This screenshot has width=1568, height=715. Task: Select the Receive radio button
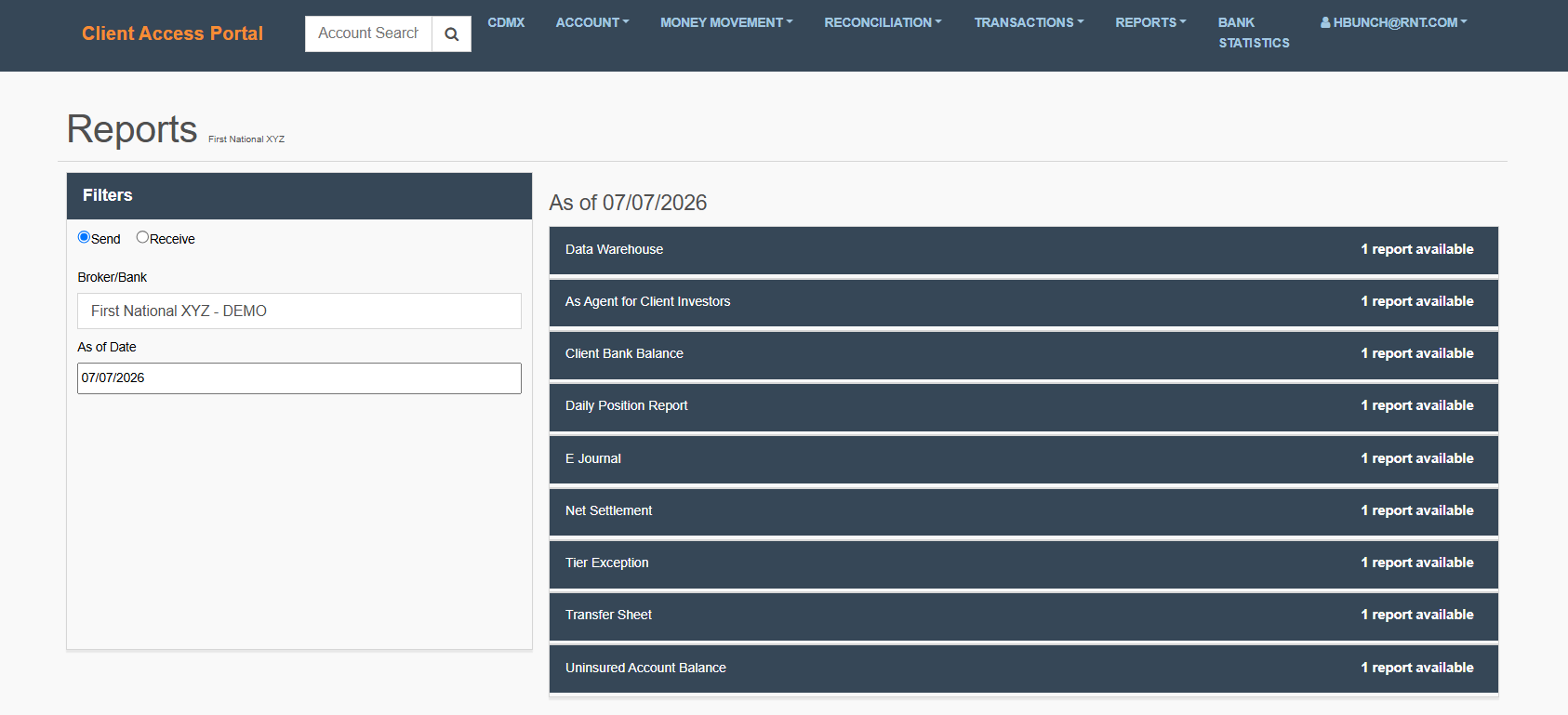pos(142,237)
